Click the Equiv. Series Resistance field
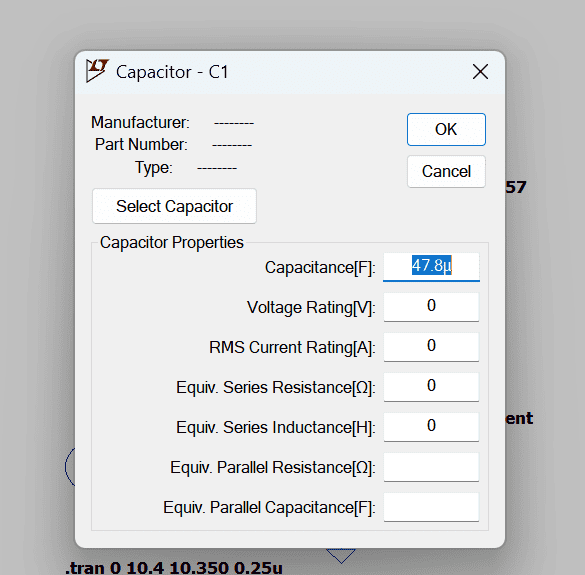585x575 pixels. point(431,387)
